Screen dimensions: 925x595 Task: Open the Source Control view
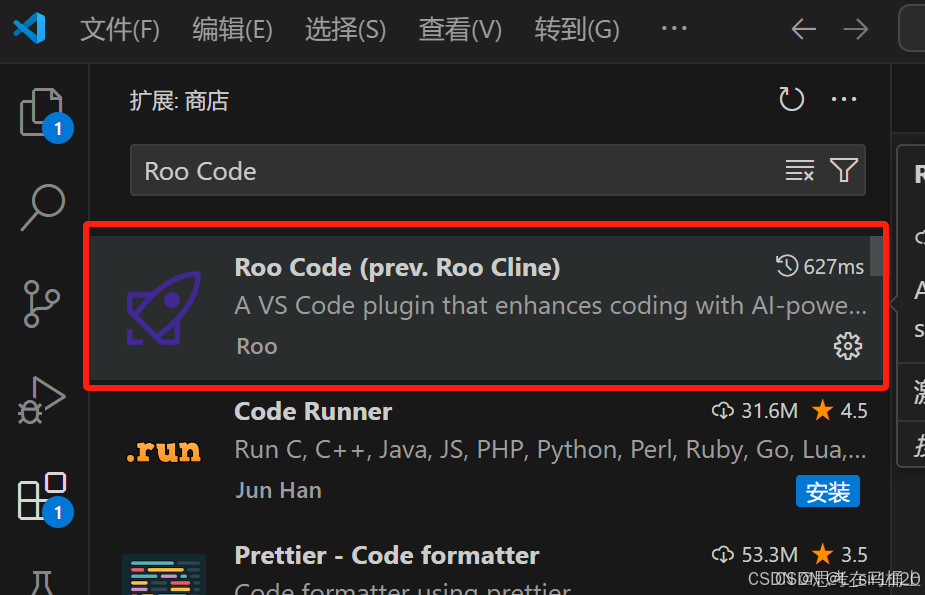coord(41,304)
